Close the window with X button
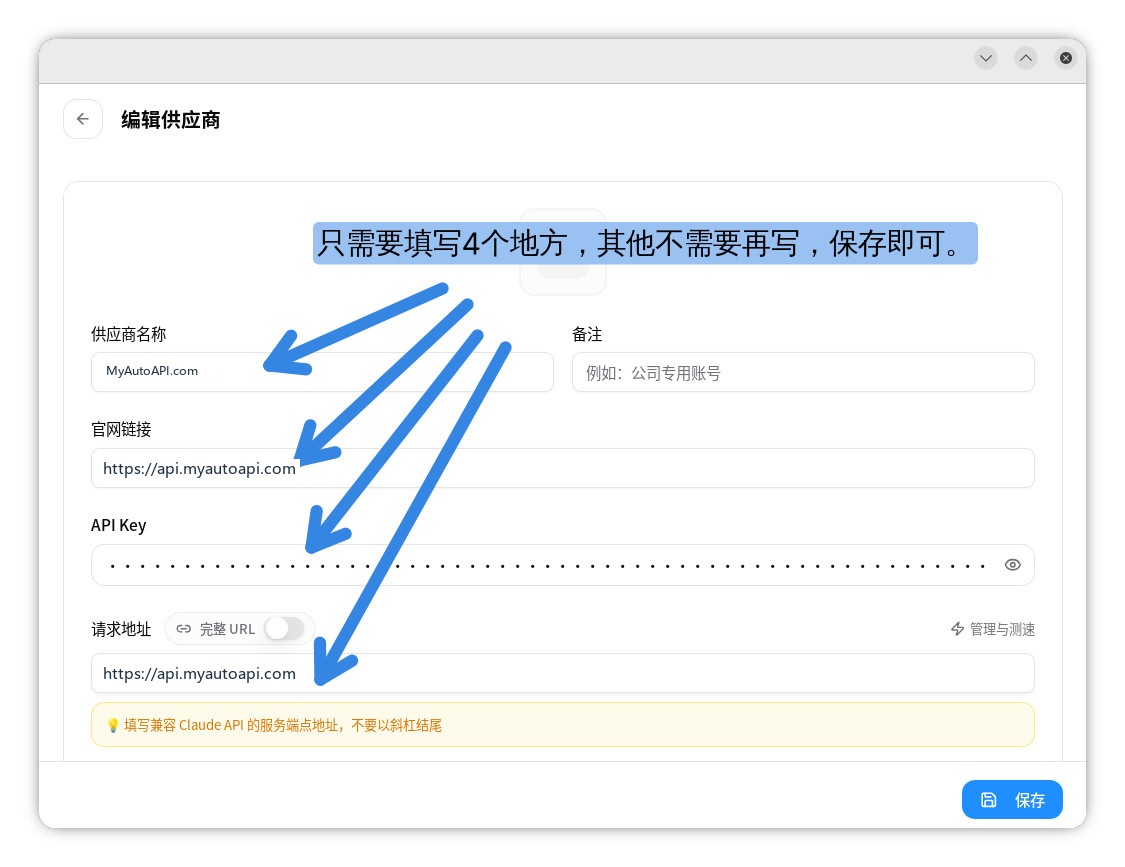 coord(1066,58)
